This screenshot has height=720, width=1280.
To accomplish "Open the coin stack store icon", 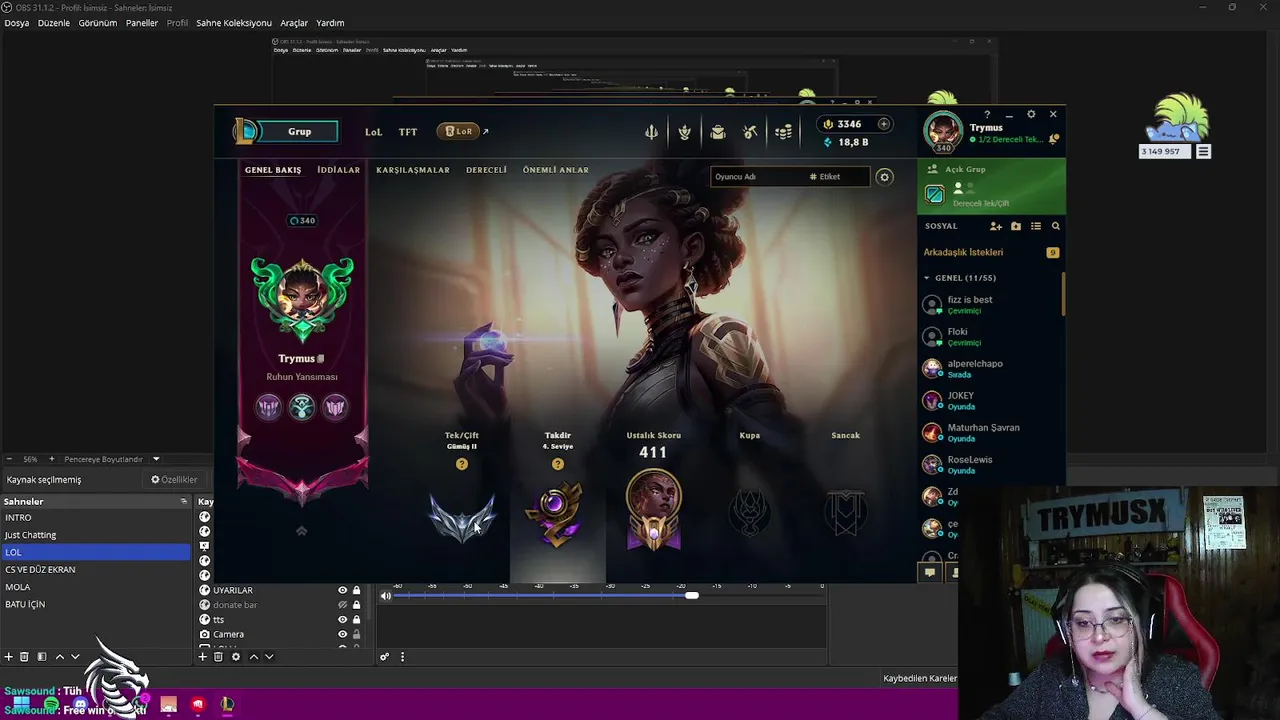I will click(784, 132).
